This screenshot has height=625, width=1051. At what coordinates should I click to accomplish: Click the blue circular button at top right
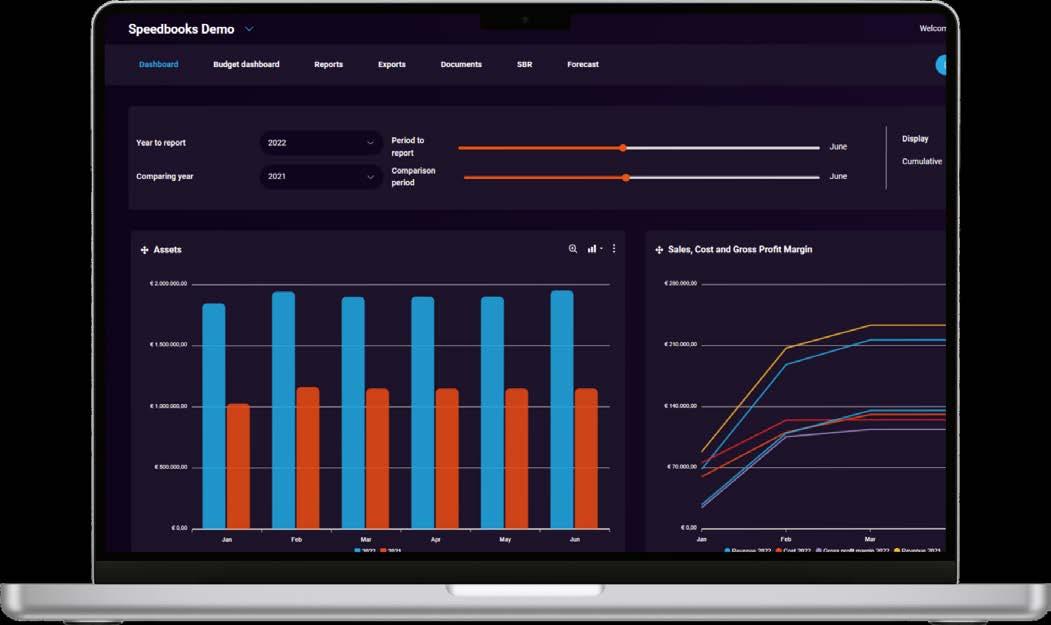coord(940,65)
